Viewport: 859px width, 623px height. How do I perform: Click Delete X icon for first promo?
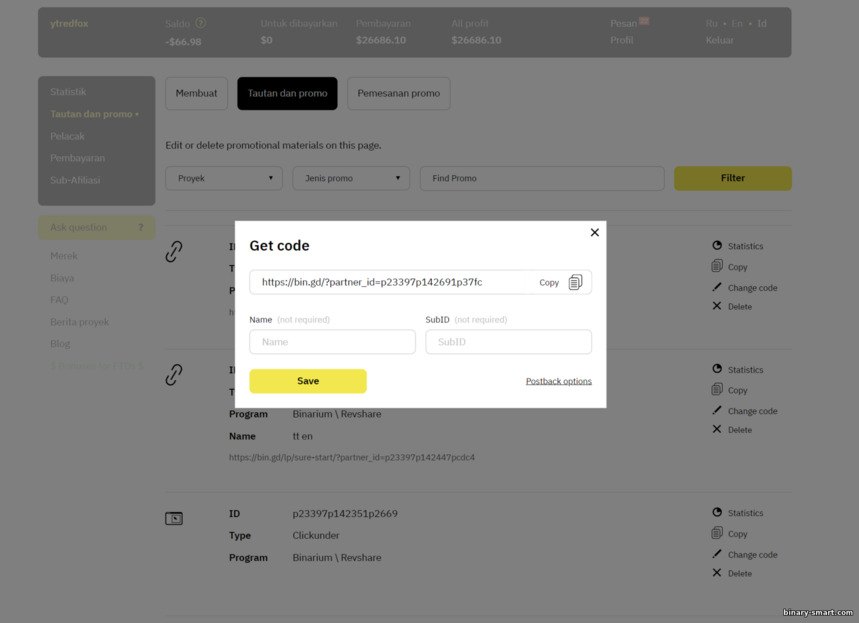tap(717, 306)
